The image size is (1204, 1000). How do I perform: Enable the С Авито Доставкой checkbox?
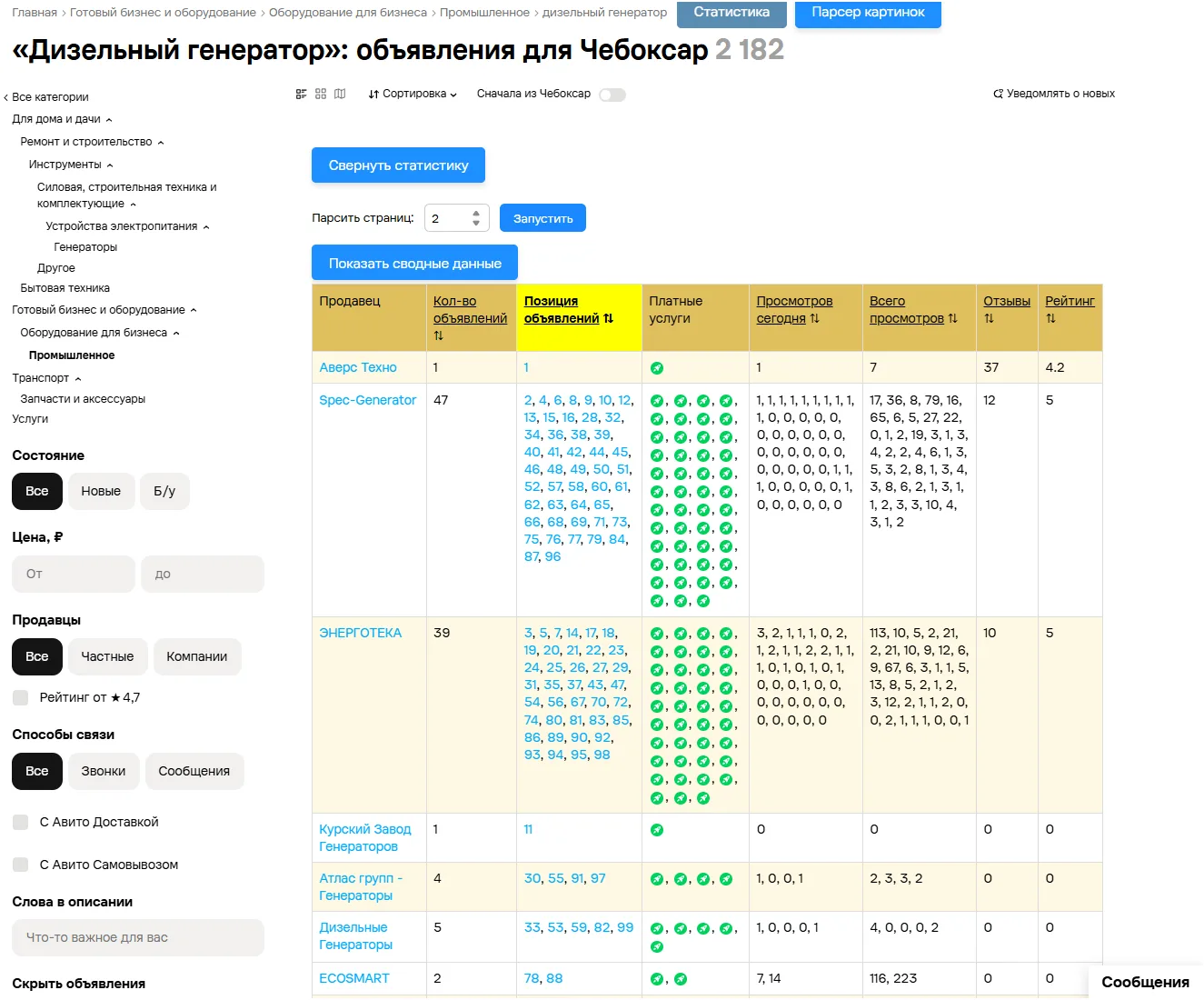pyautogui.click(x=20, y=822)
